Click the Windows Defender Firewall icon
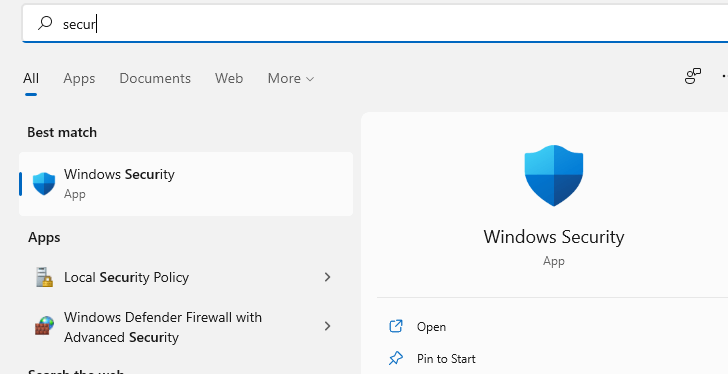Viewport: 728px width, 374px height. point(45,327)
